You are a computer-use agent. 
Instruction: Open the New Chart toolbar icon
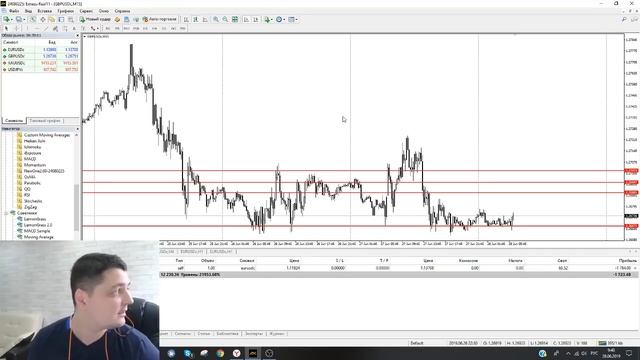pos(6,19)
